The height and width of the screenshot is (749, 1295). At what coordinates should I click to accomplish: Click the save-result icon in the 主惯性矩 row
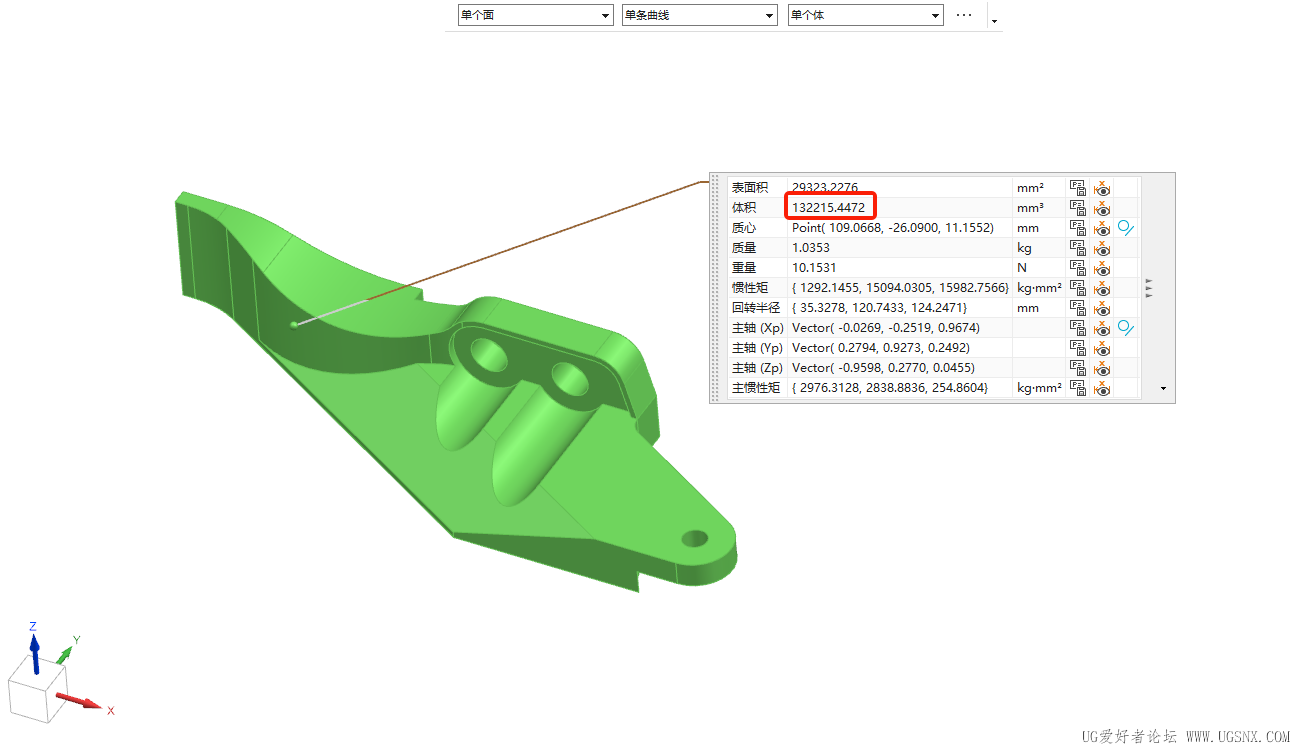click(x=1077, y=388)
